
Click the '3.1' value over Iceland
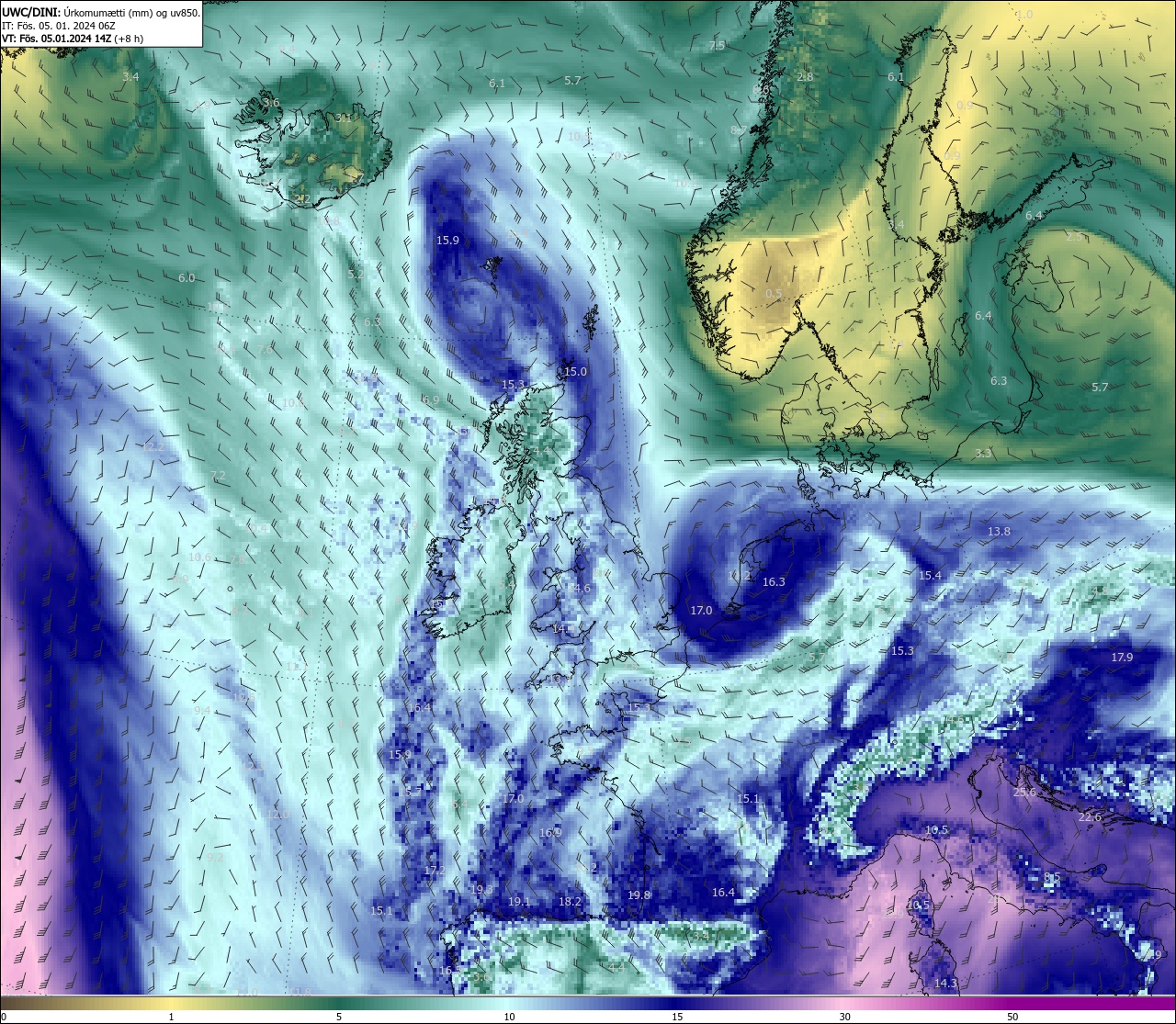click(344, 118)
